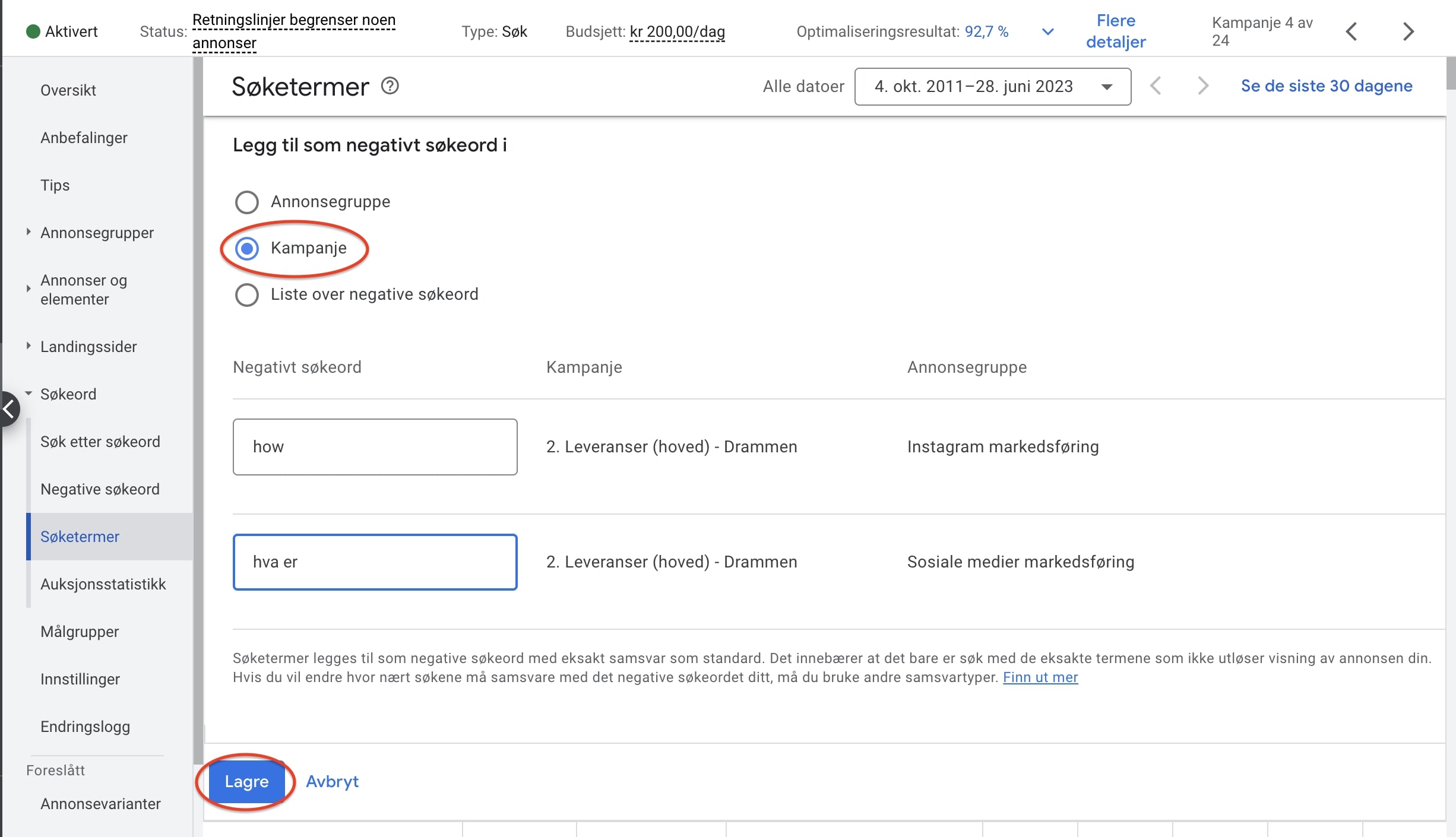Choose Liste over negative søkeord option
This screenshot has height=837, width=1456.
click(x=247, y=294)
